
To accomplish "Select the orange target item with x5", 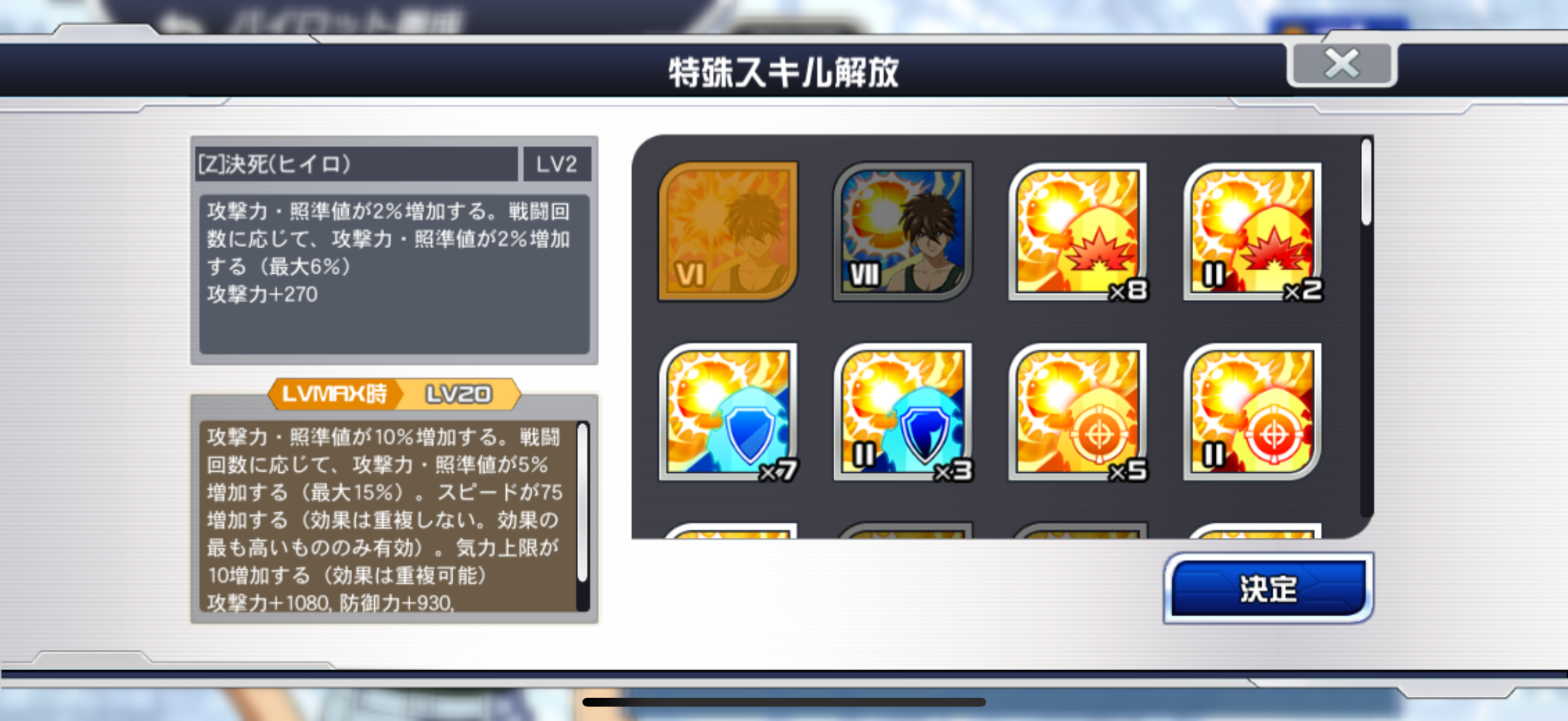I will 1078,412.
